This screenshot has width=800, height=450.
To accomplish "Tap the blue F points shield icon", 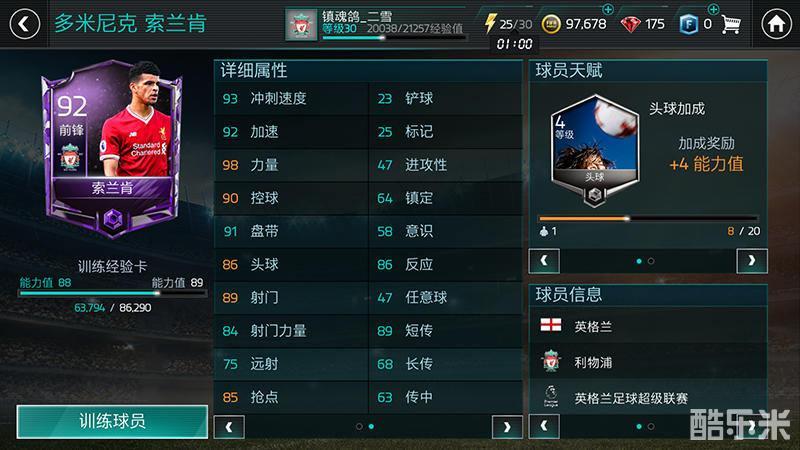I will (x=688, y=24).
